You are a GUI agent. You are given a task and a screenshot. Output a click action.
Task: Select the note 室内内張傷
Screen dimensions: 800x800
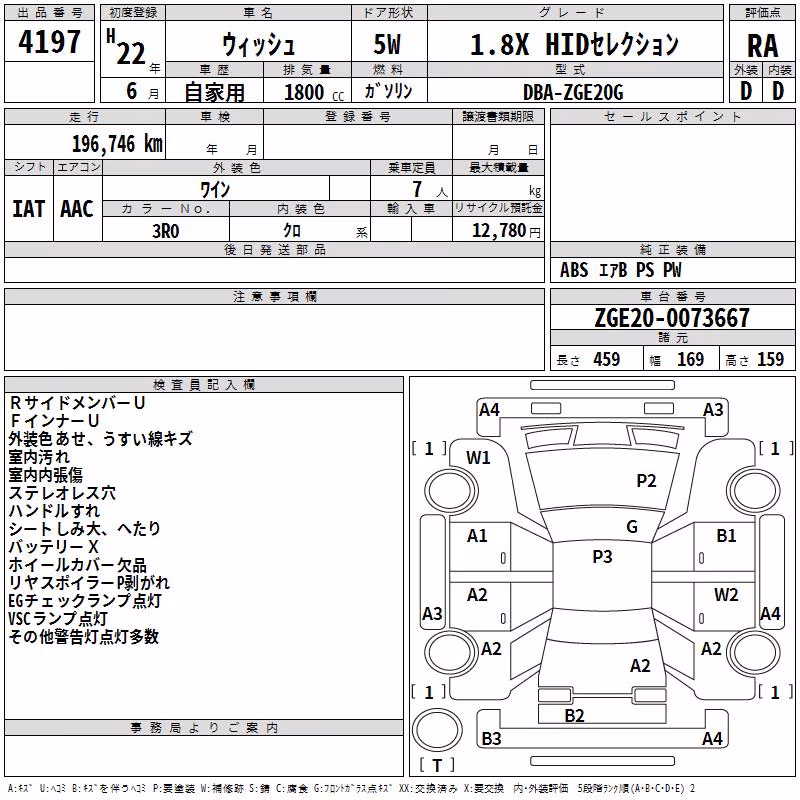[x=45, y=475]
